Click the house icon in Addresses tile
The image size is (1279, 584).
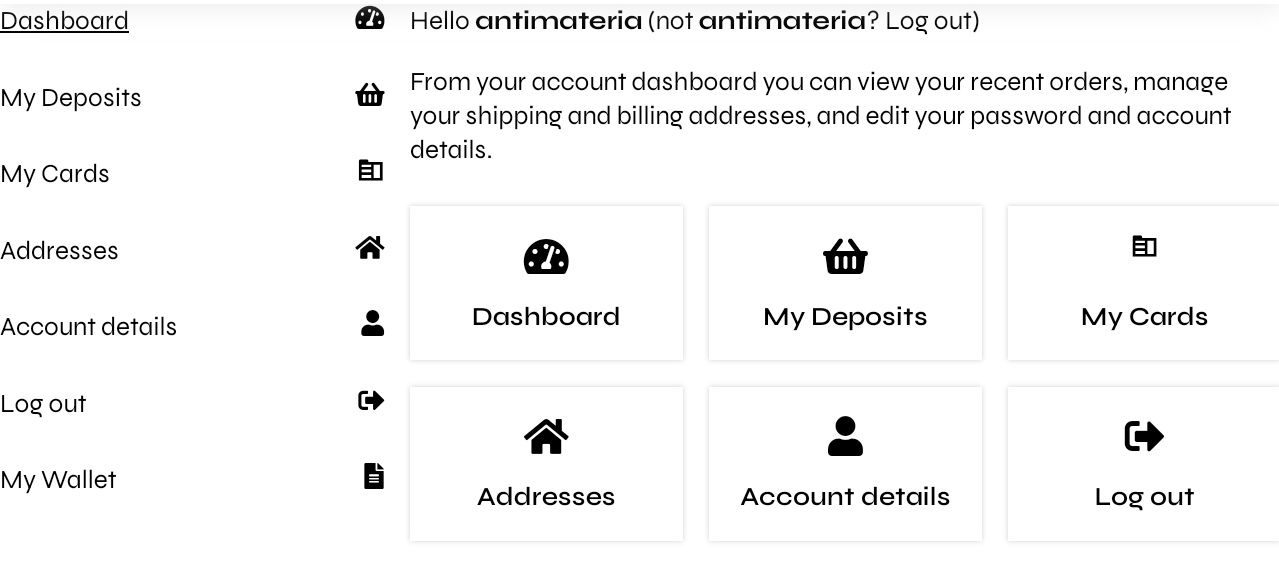(546, 436)
